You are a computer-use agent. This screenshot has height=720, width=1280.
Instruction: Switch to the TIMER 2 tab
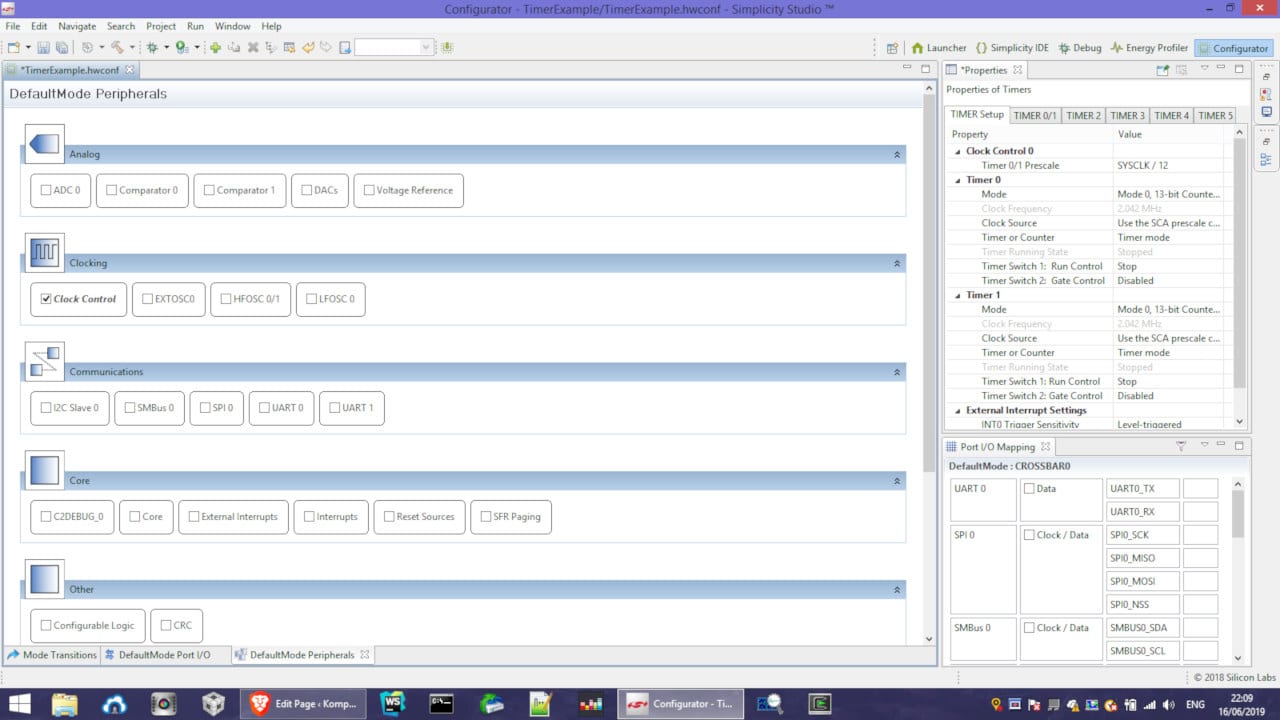(x=1083, y=115)
